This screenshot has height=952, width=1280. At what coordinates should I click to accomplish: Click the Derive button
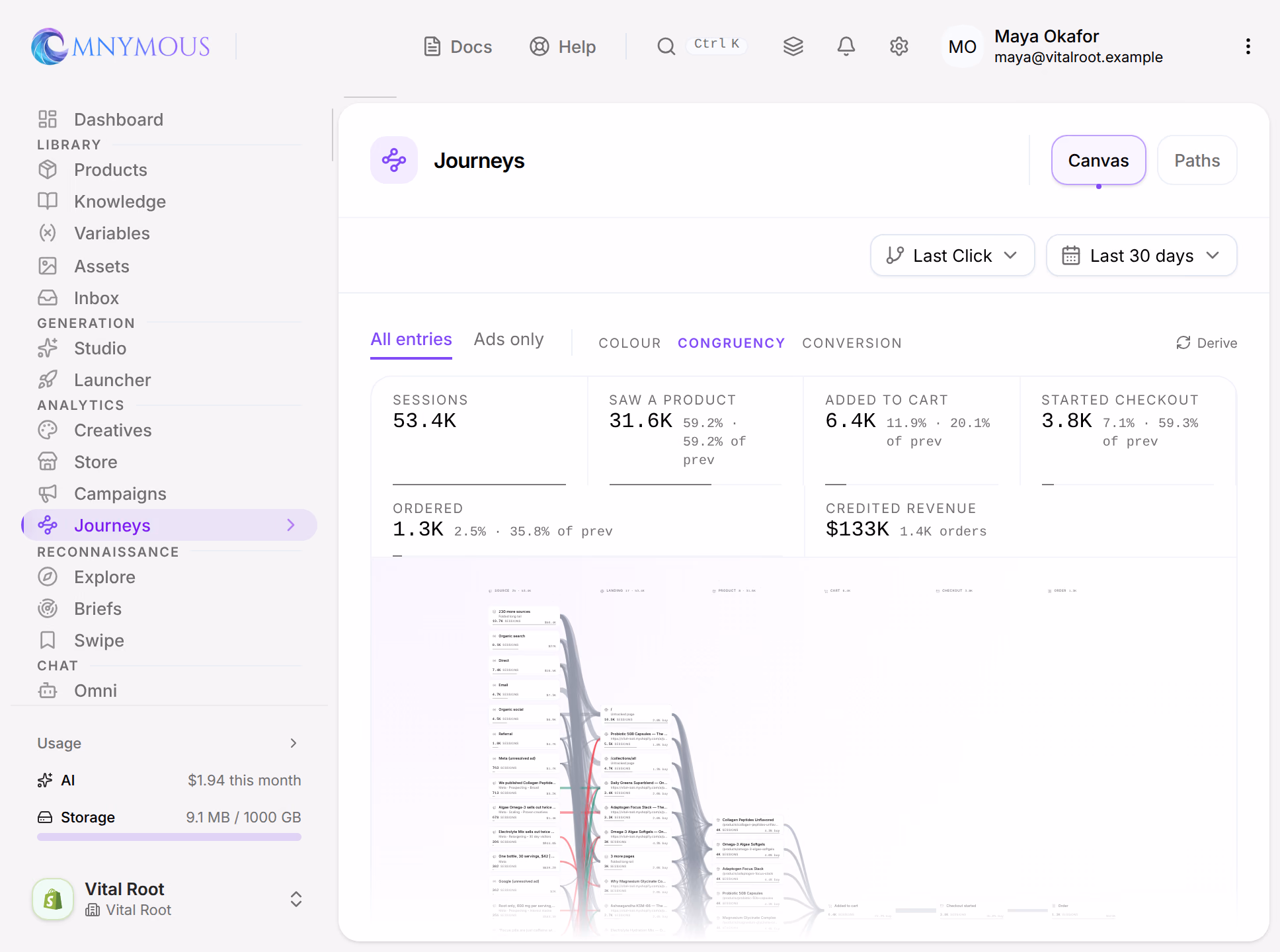tap(1207, 343)
